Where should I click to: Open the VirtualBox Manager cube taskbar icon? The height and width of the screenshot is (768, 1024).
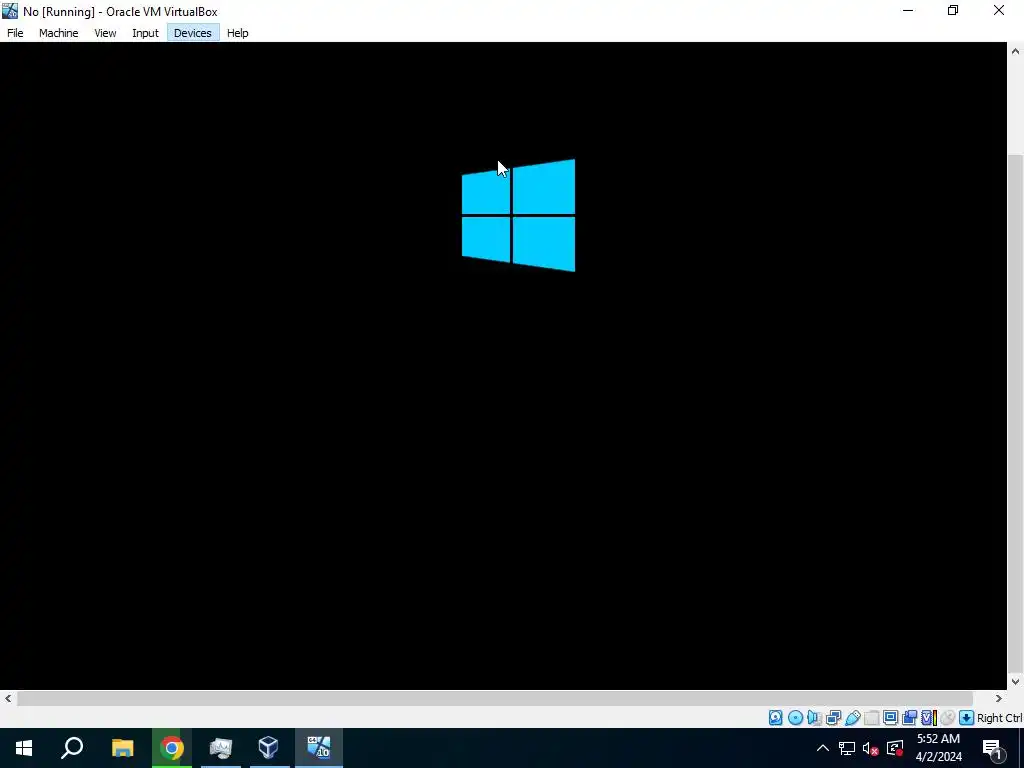(268, 748)
